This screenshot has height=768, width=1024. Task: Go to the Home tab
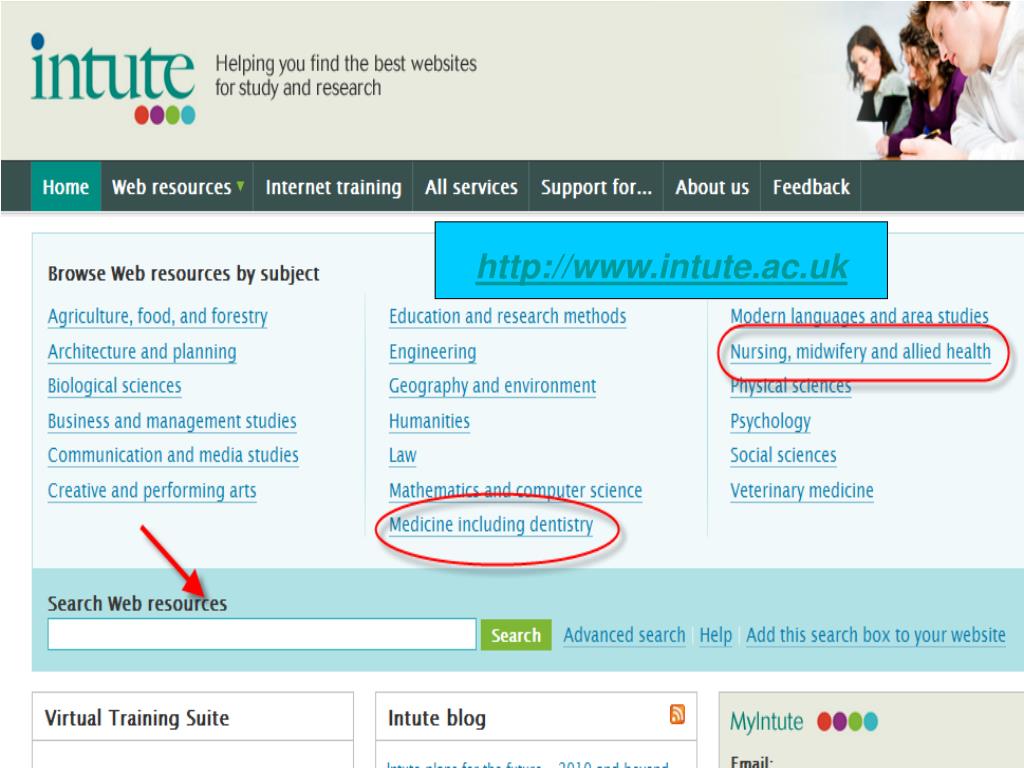point(65,187)
